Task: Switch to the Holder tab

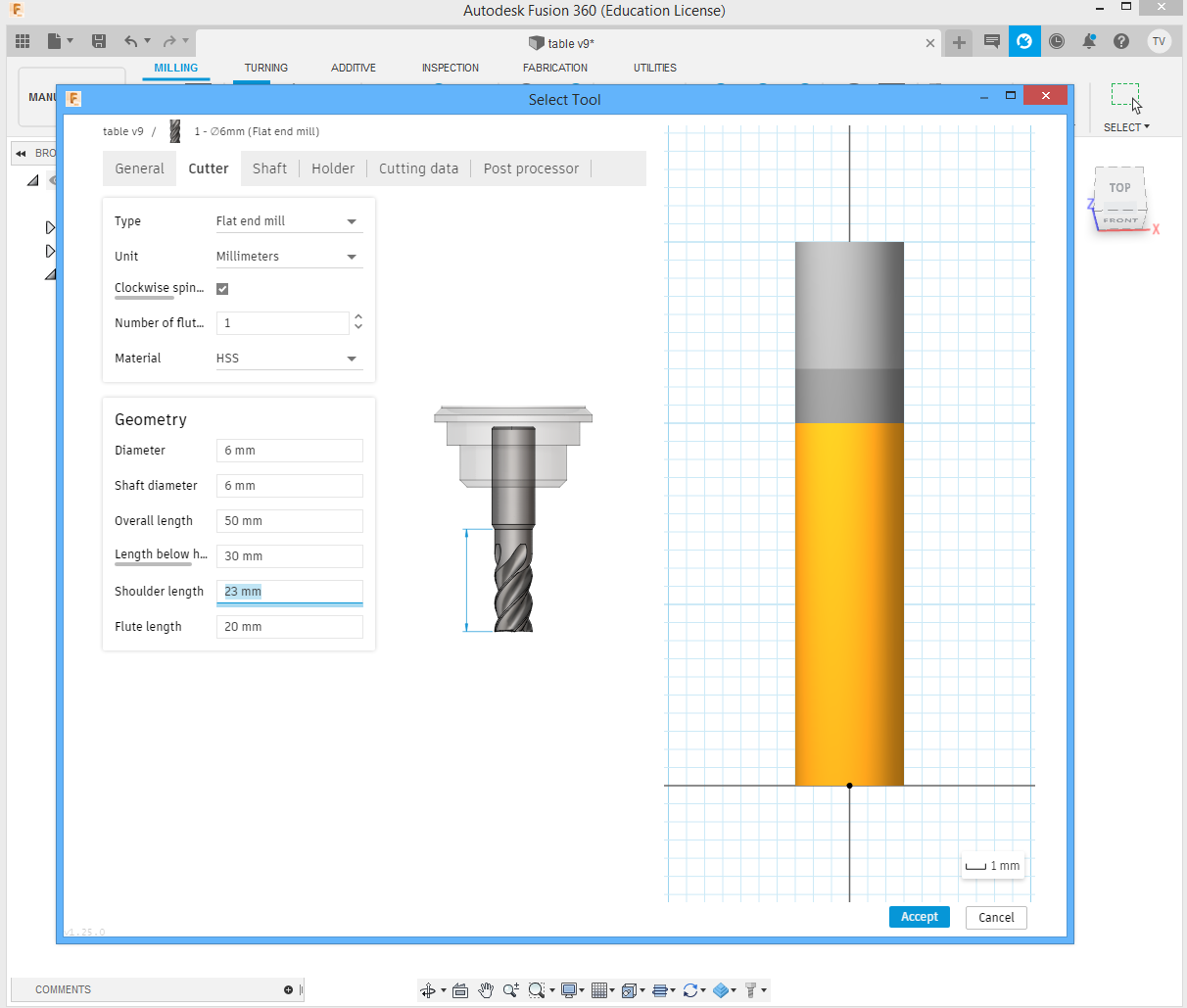Action: point(333,168)
